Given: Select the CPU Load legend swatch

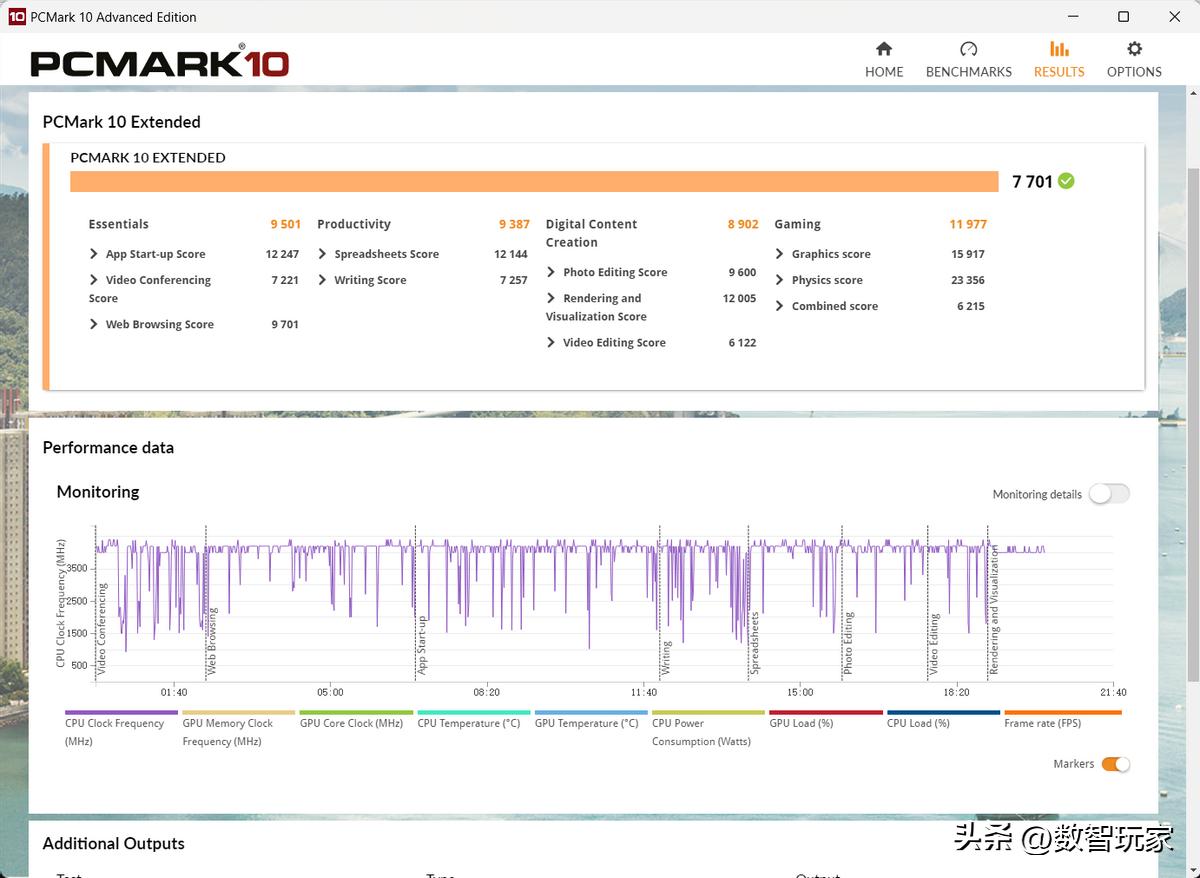Looking at the screenshot, I should click(943, 713).
